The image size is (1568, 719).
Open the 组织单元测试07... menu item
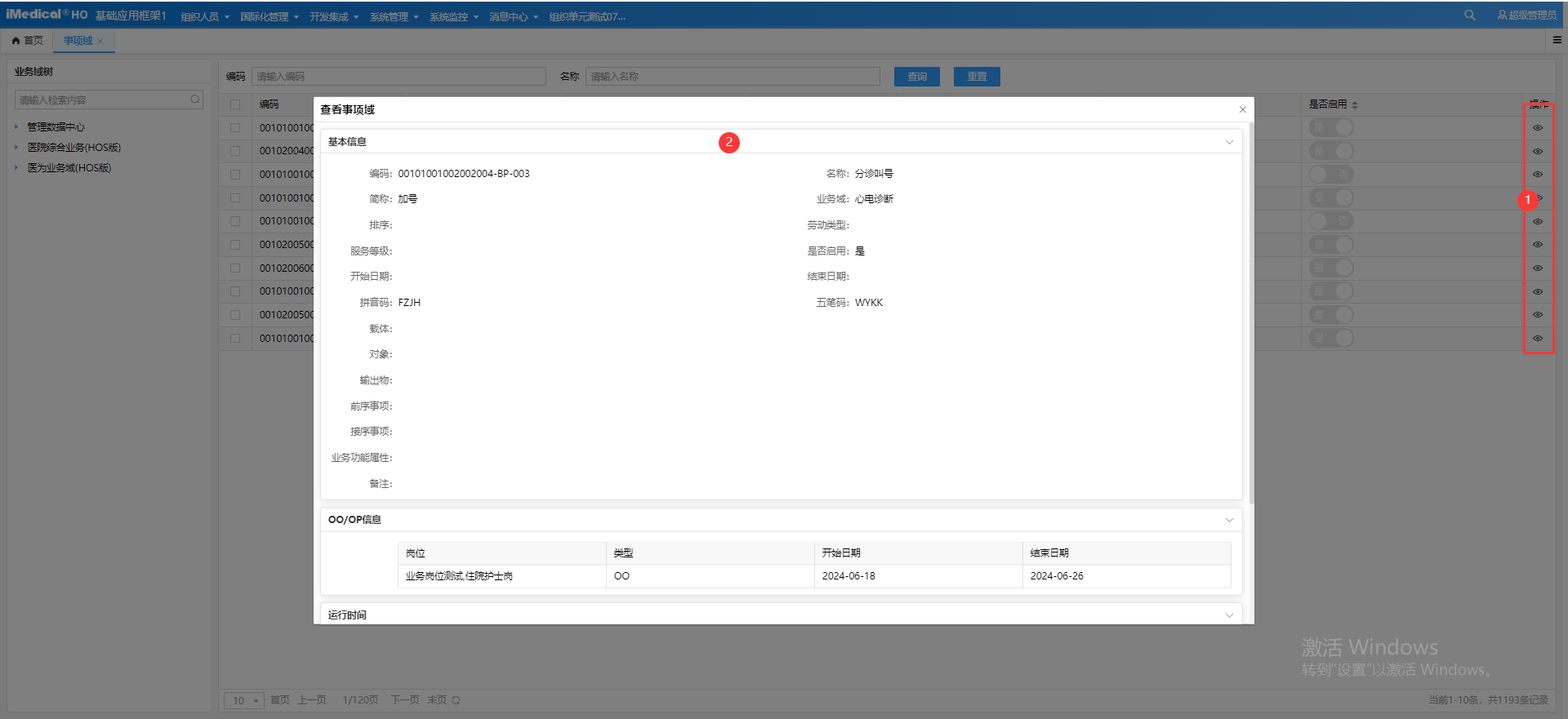click(x=587, y=16)
